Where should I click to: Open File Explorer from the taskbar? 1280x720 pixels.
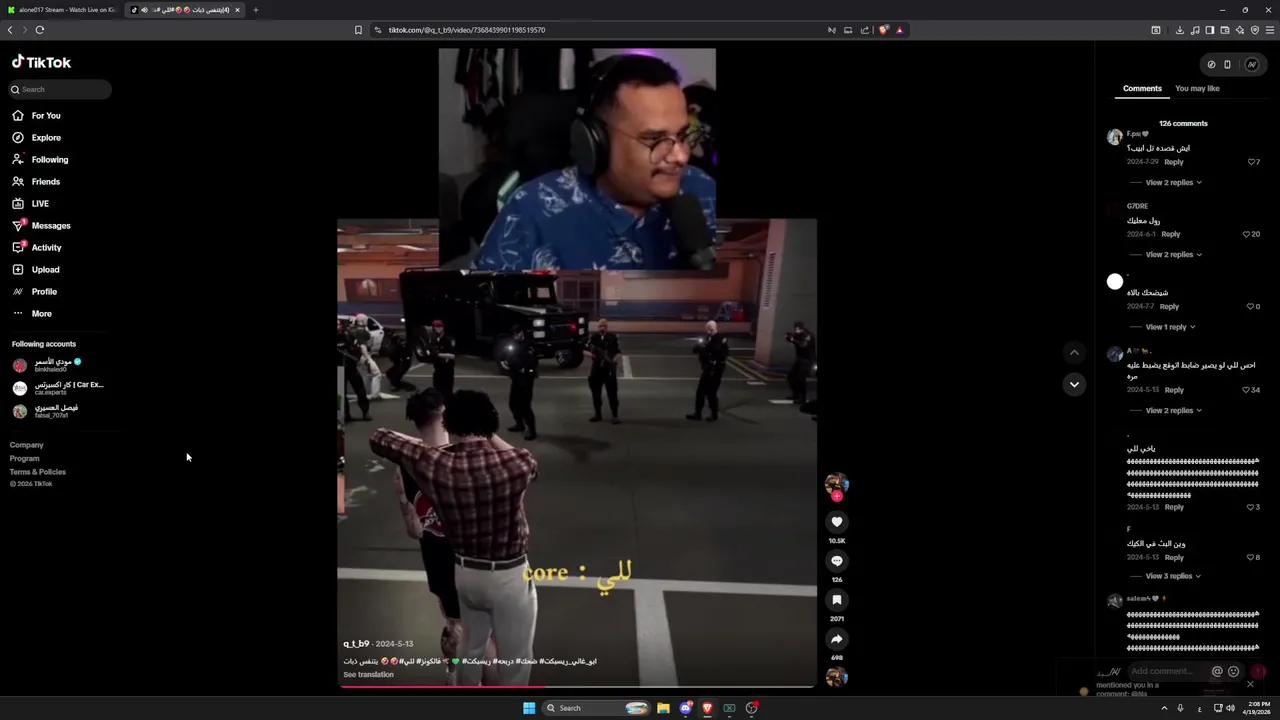click(x=663, y=708)
